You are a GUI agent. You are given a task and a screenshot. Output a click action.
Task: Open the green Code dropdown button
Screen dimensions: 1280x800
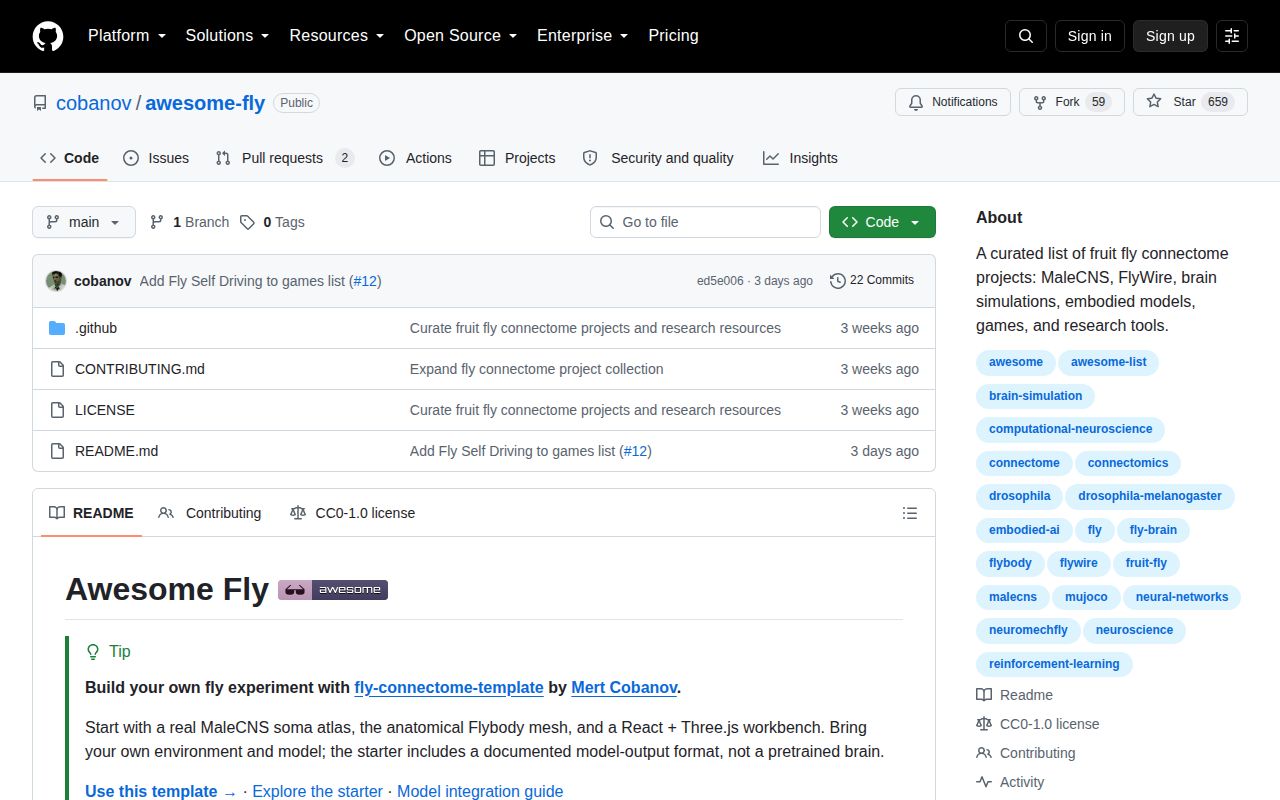[882, 222]
